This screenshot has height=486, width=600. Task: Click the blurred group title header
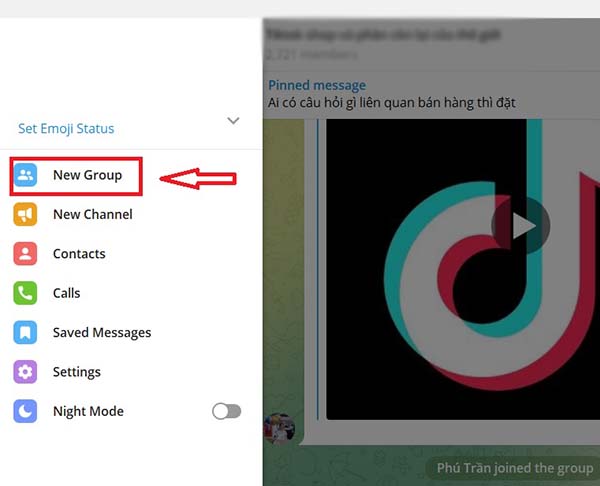(x=384, y=35)
